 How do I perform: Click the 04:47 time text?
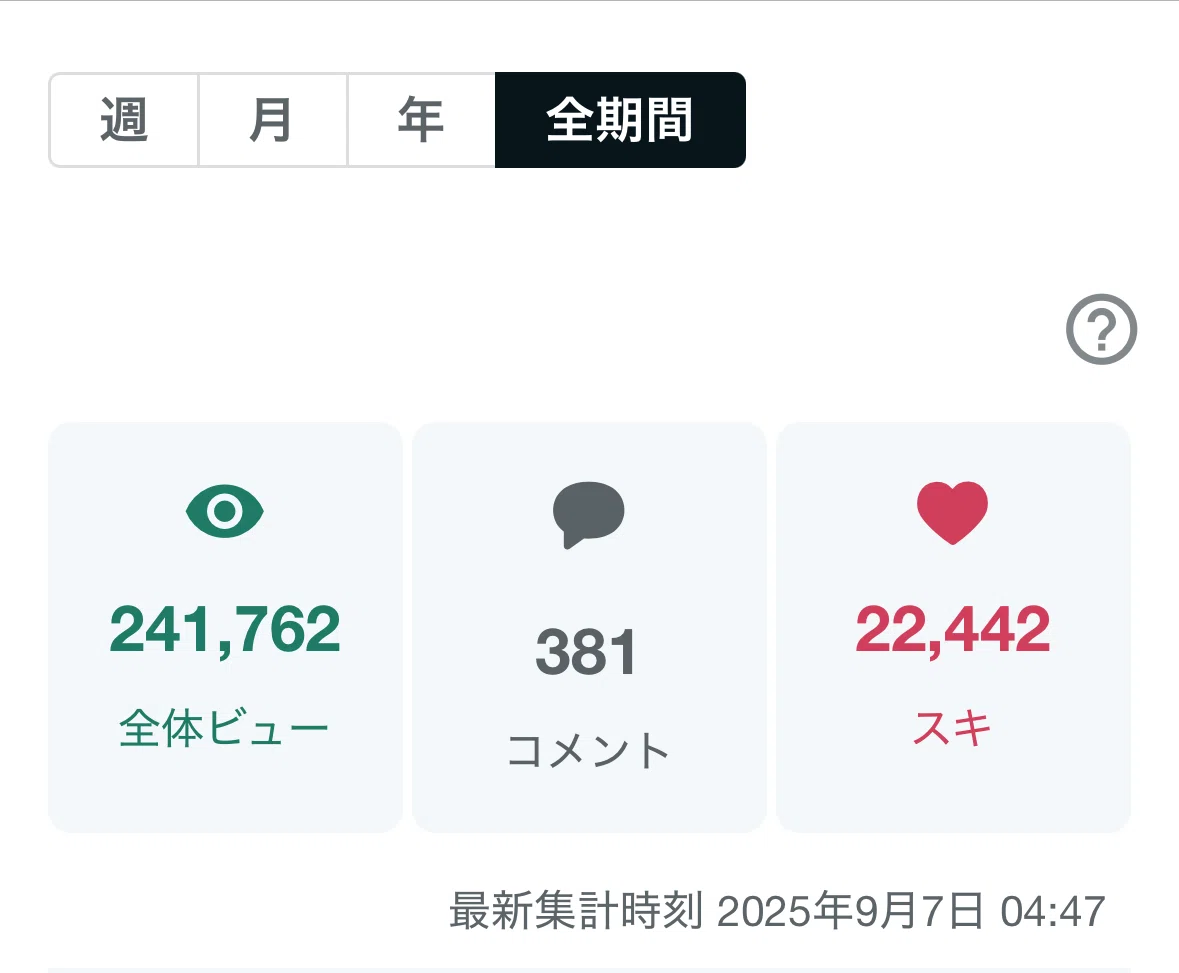tap(1053, 911)
